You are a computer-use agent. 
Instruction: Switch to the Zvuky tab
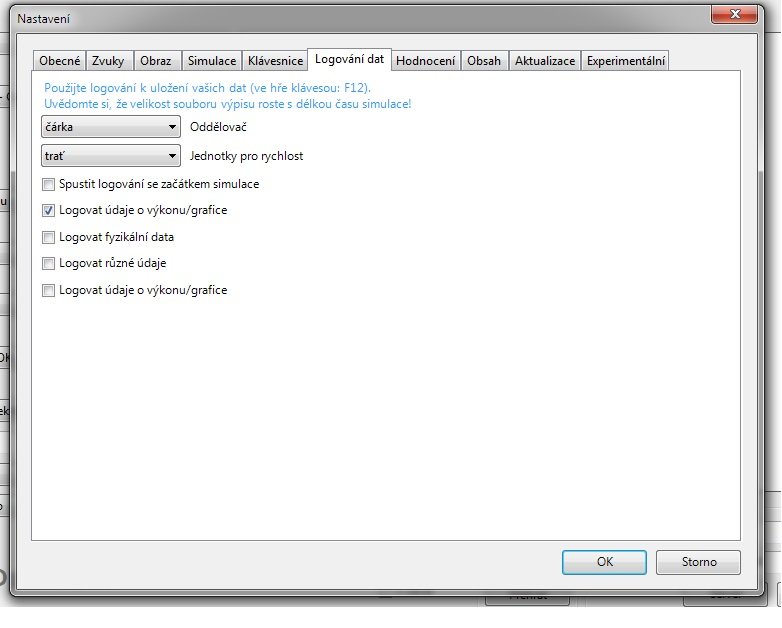click(x=108, y=61)
